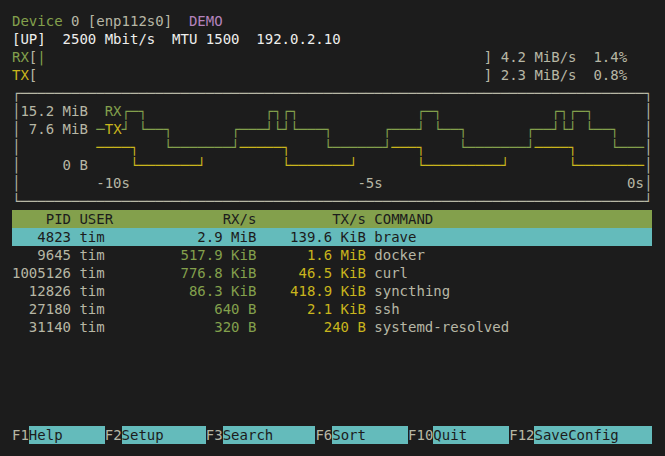Click the 1.6 MiB TX value
The image size is (665, 456).
tap(336, 255)
